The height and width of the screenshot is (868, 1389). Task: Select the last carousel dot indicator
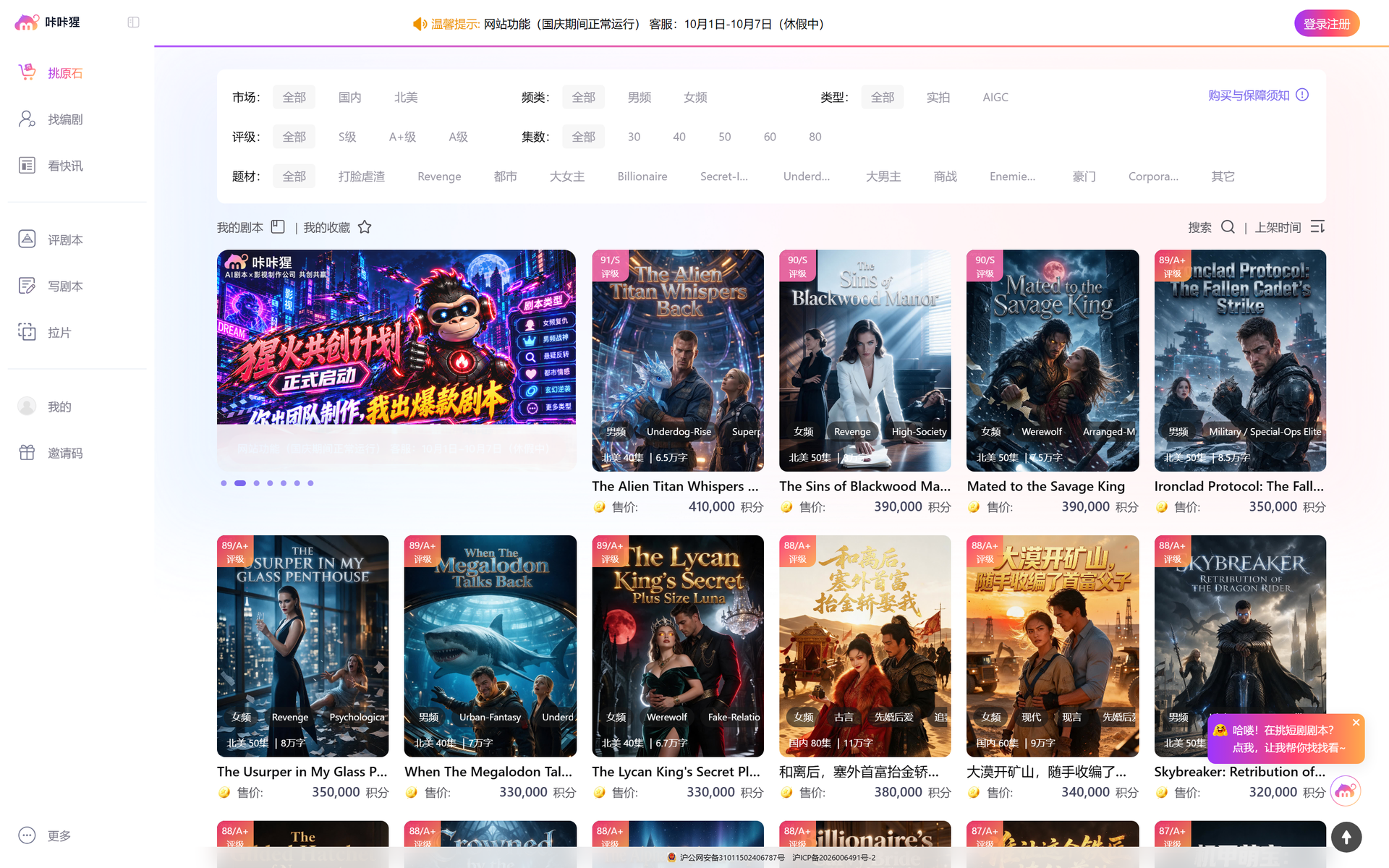310,483
